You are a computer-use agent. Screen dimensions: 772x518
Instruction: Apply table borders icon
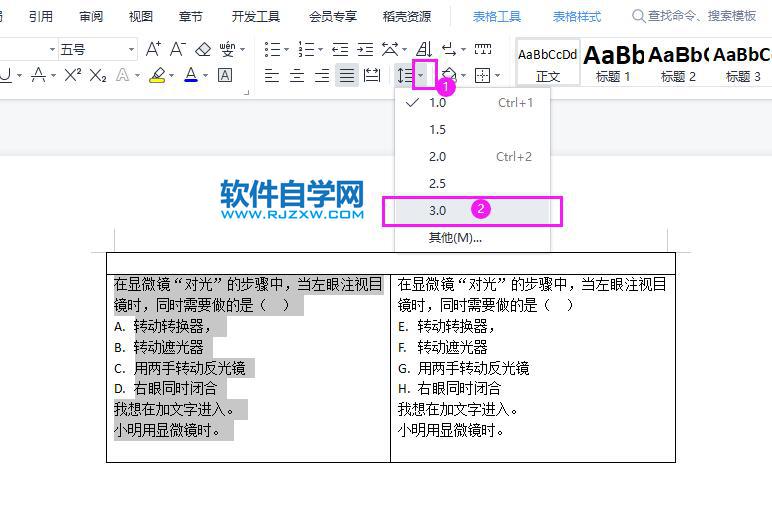(482, 75)
